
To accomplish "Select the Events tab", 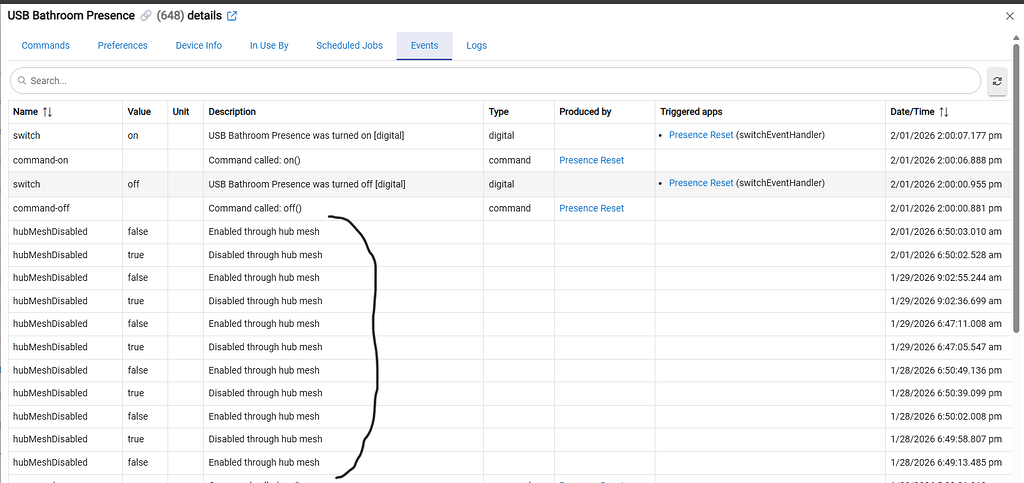I will tap(424, 46).
